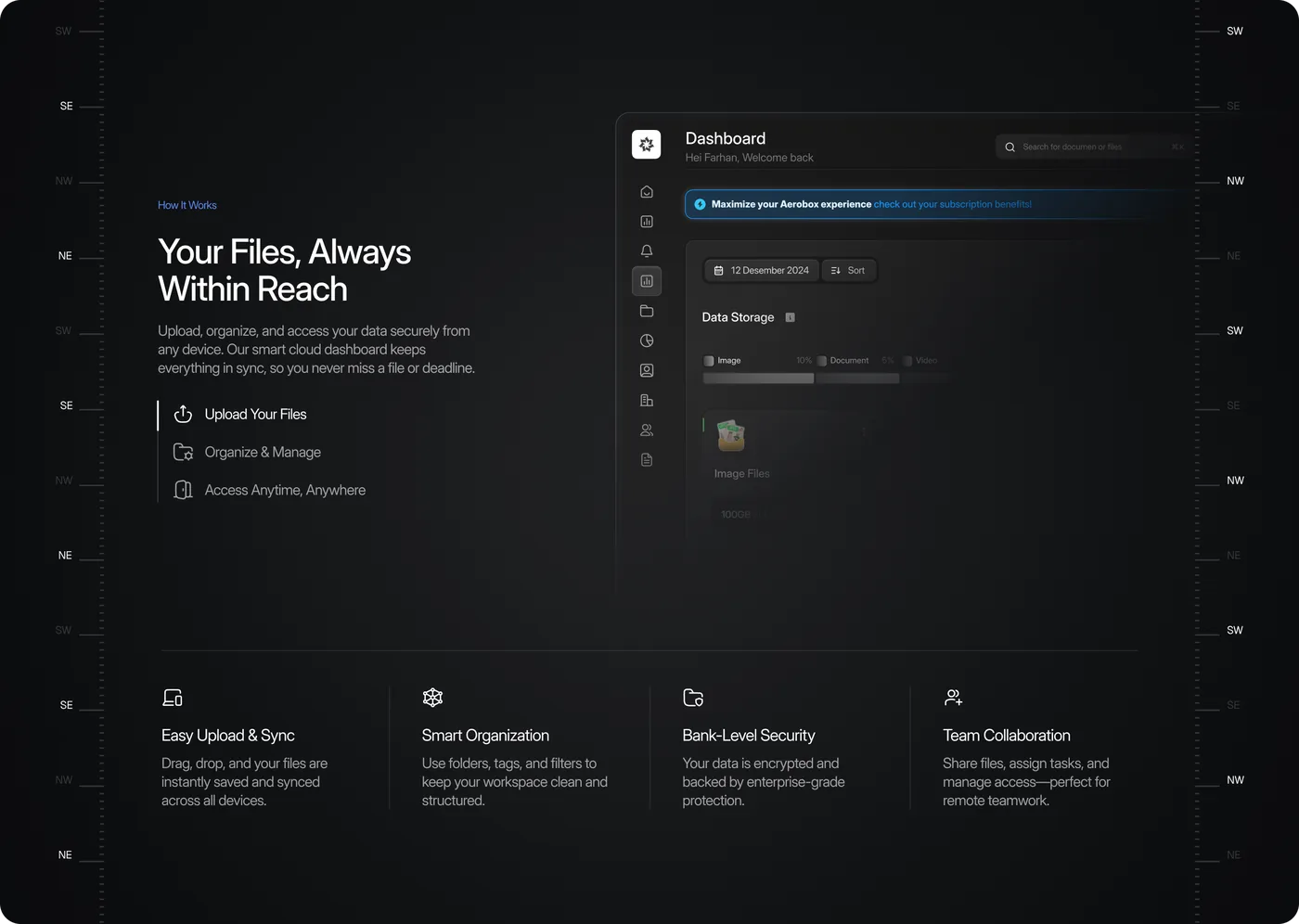Click the unhighlighted bar chart icon under home
The width and height of the screenshot is (1299, 924).
point(647,222)
